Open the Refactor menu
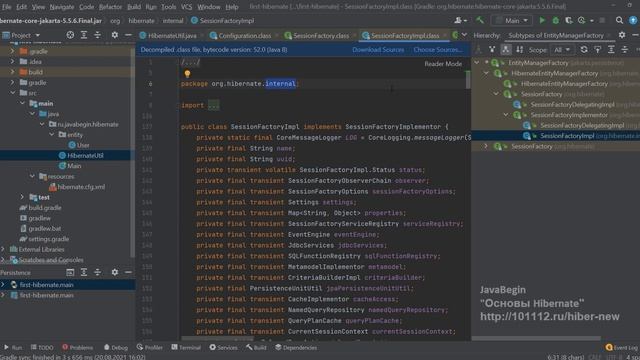Image resolution: width=640 pixels, height=360 pixels. tap(110, 7)
